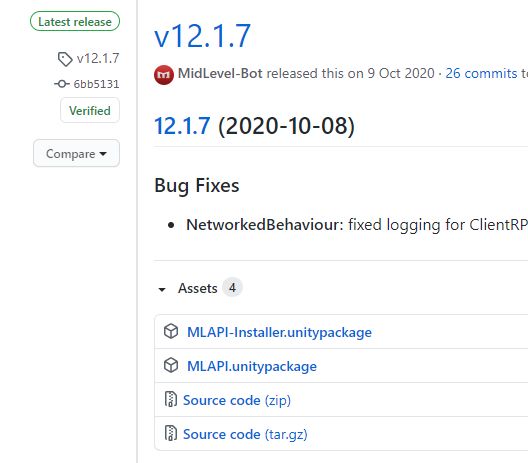Click the zip file icon for Source code (zip)
The height and width of the screenshot is (463, 528).
point(171,399)
